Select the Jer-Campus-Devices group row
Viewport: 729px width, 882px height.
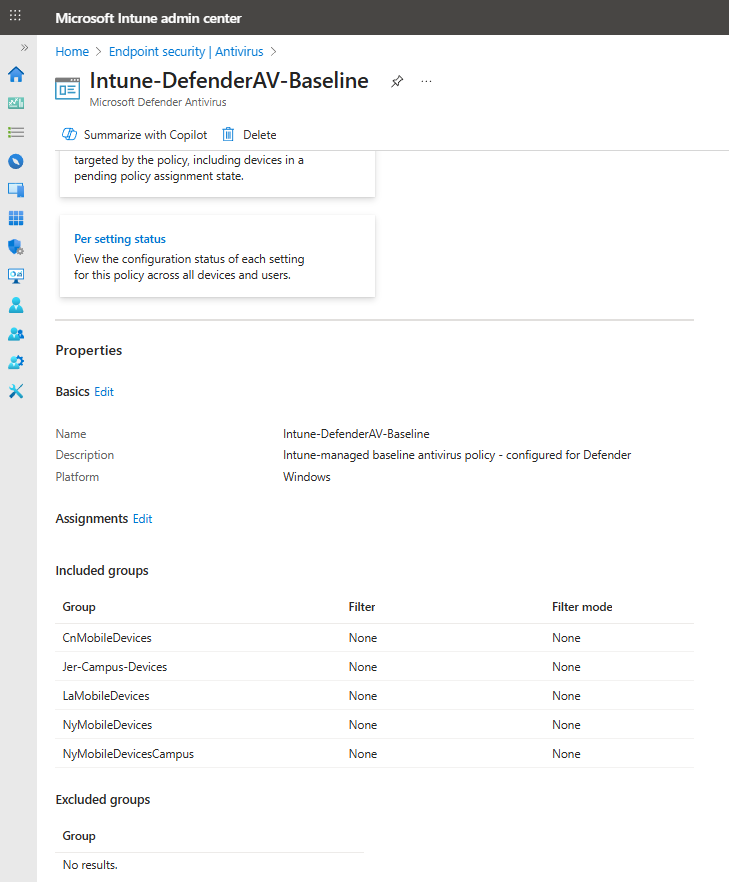pyautogui.click(x=375, y=667)
